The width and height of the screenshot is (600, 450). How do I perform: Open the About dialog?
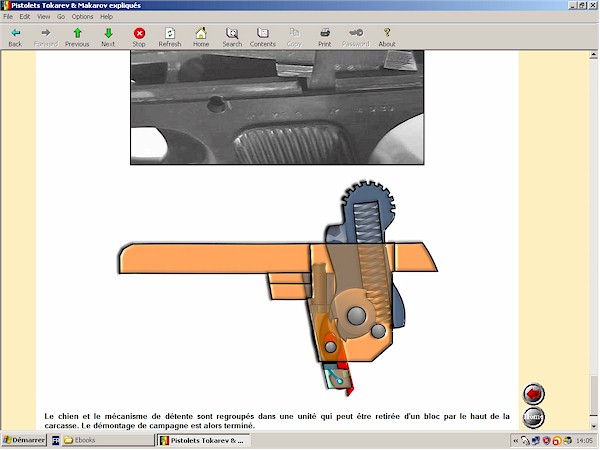(386, 37)
